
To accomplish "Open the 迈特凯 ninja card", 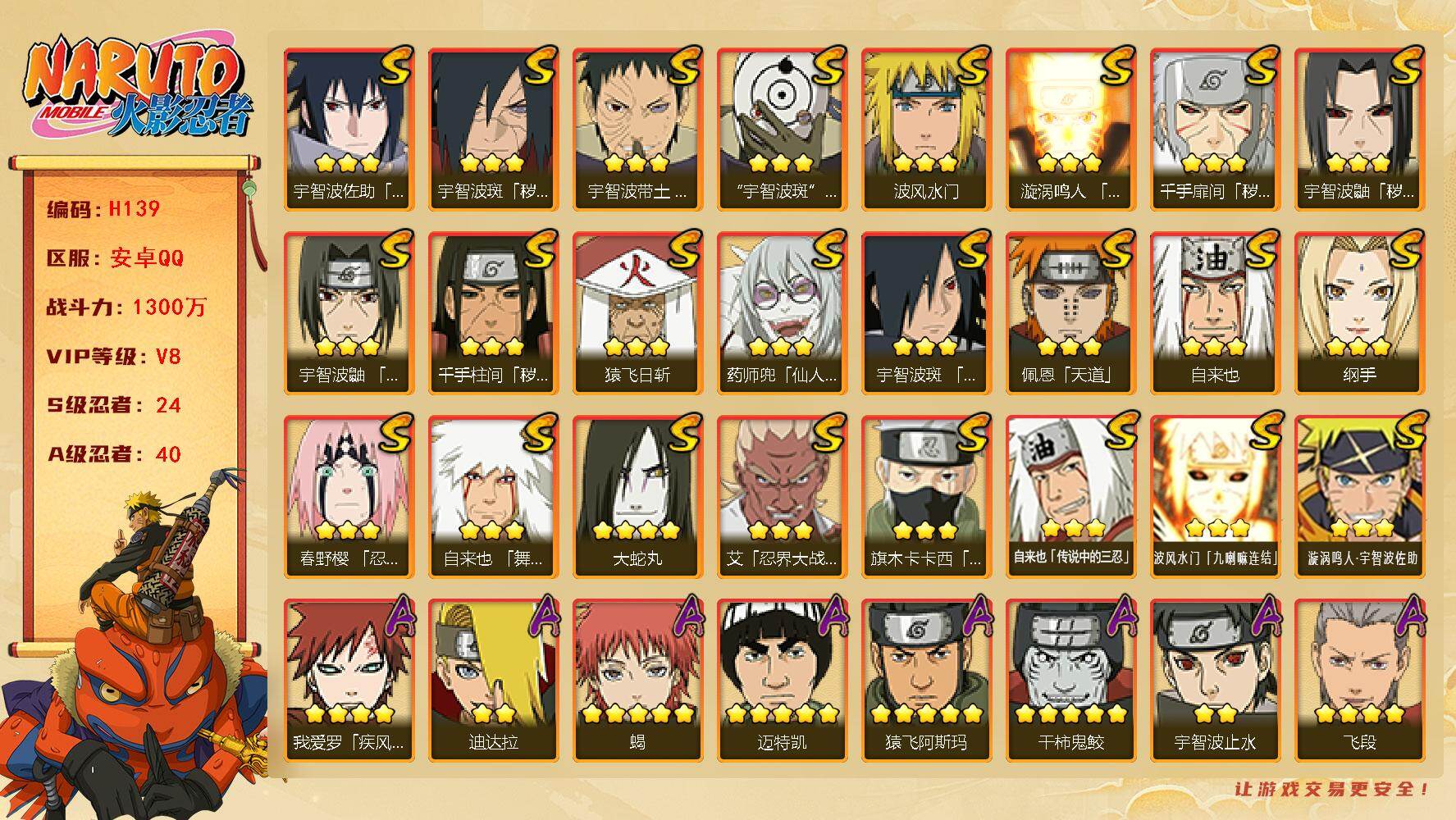I will point(782,681).
